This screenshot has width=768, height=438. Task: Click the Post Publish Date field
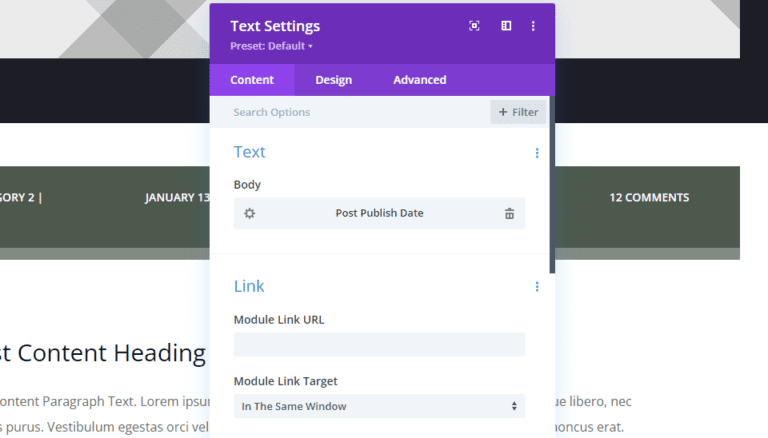pyautogui.click(x=379, y=213)
